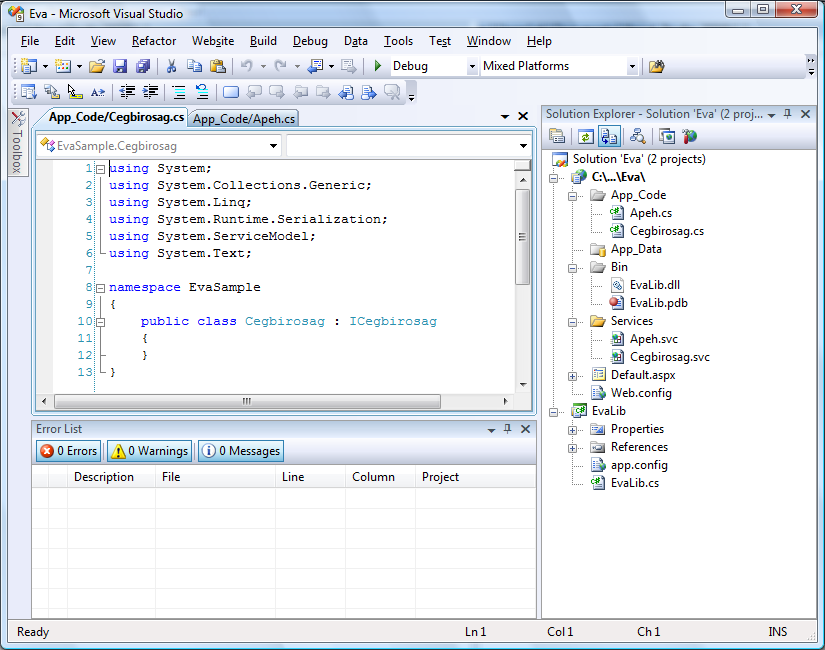Open the members dropdown in code editor
The width and height of the screenshot is (825, 650).
(x=523, y=146)
